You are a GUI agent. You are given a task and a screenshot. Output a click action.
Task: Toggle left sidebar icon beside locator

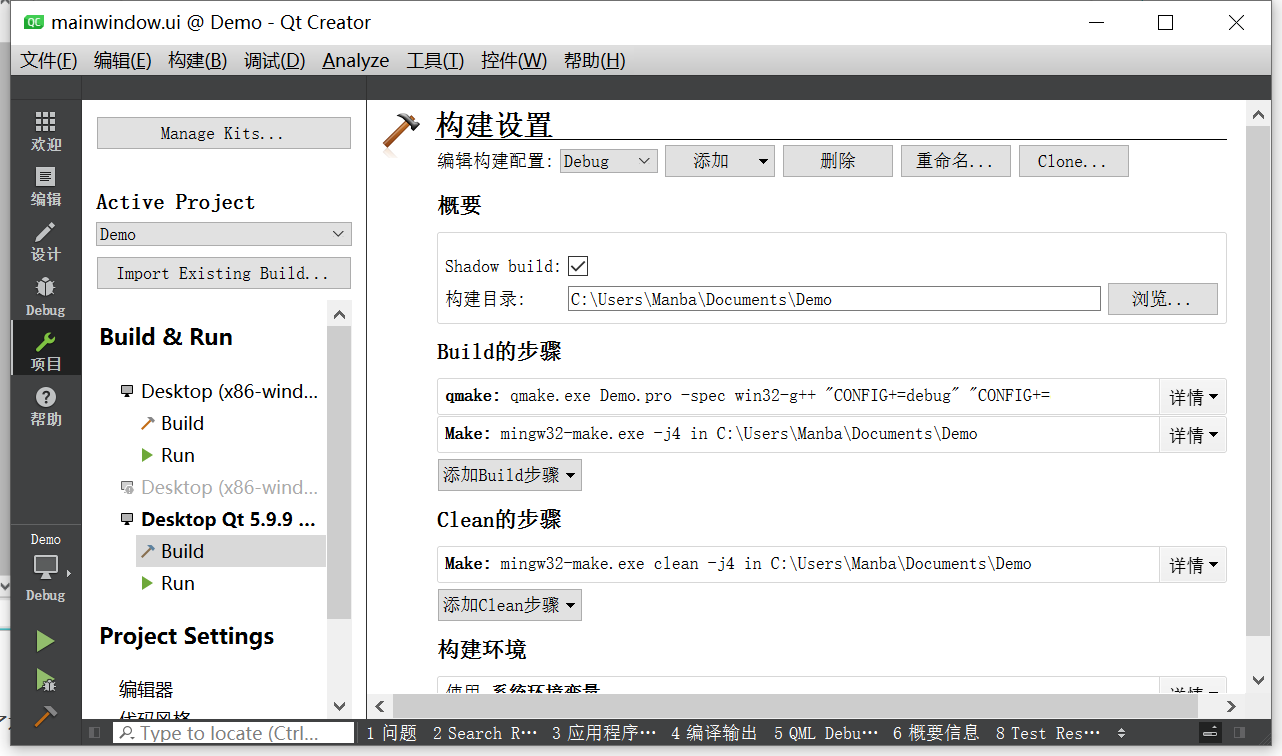pyautogui.click(x=95, y=733)
